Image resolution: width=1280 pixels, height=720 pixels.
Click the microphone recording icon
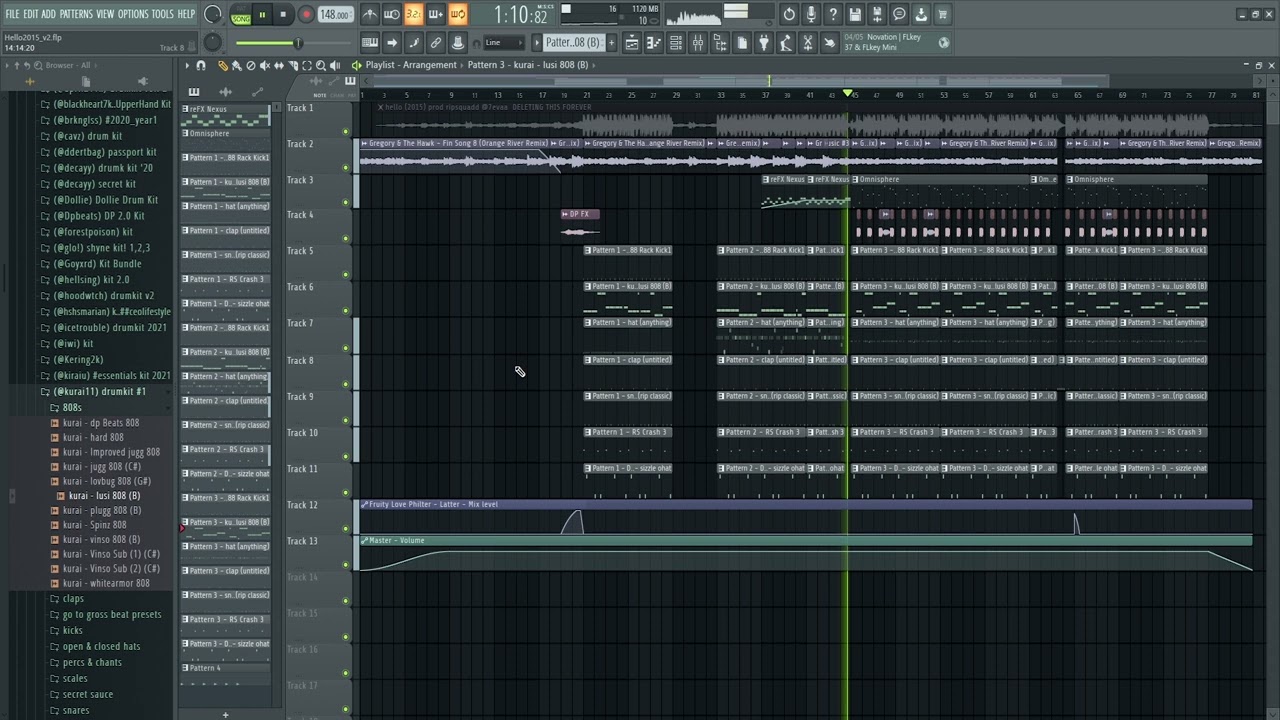811,14
